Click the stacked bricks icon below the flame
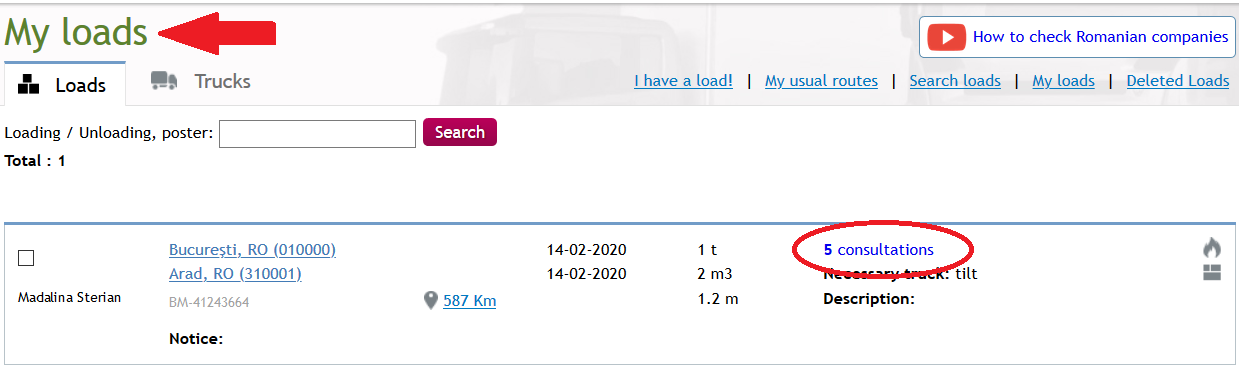Screen dimensions: 1239x371 click(1212, 272)
